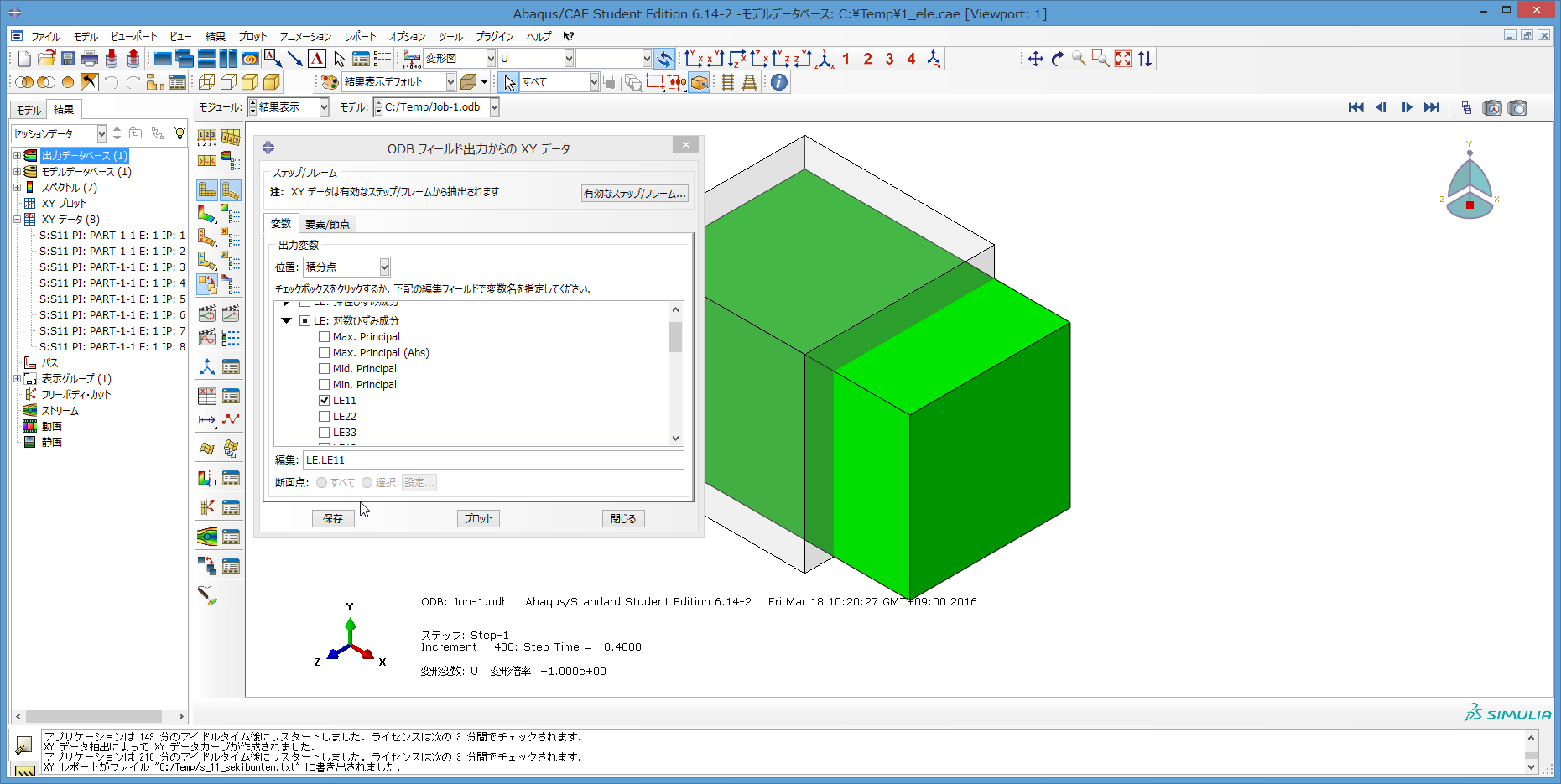Click the variable list vertical scrollbar thumb
The image size is (1561, 784).
pos(675,337)
